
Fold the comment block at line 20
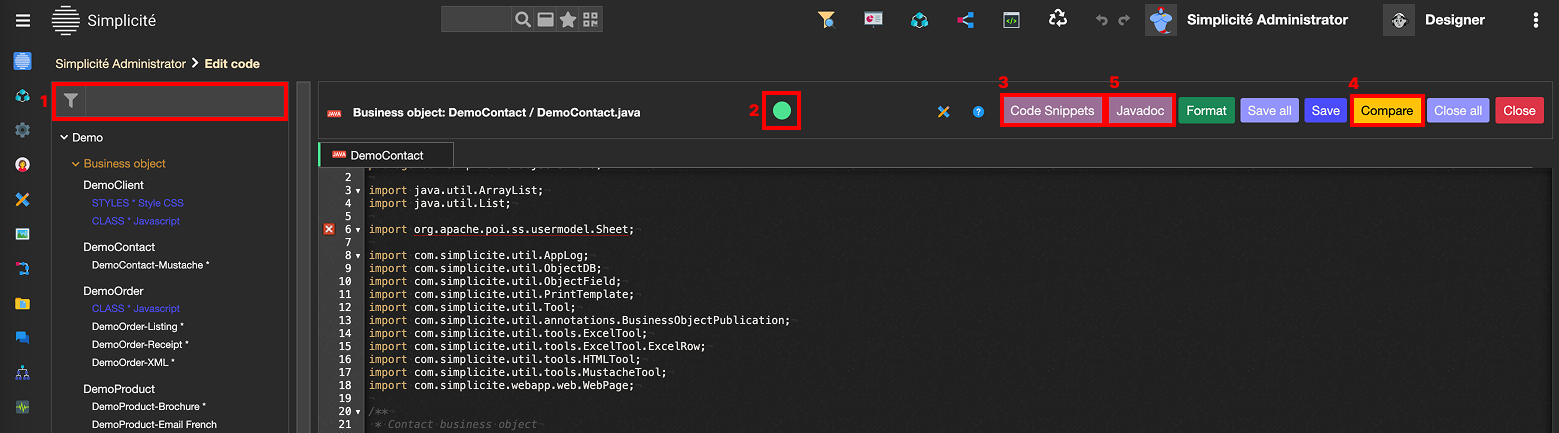click(x=358, y=411)
